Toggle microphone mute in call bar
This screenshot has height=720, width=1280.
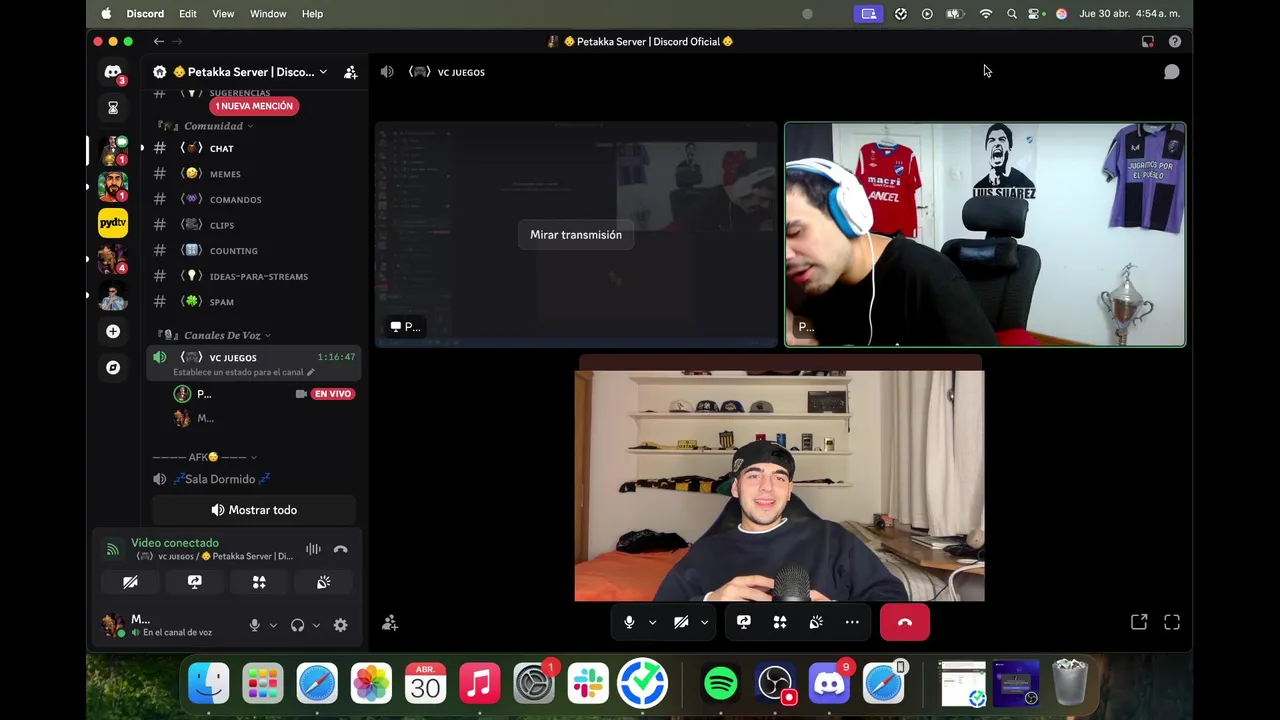point(629,622)
